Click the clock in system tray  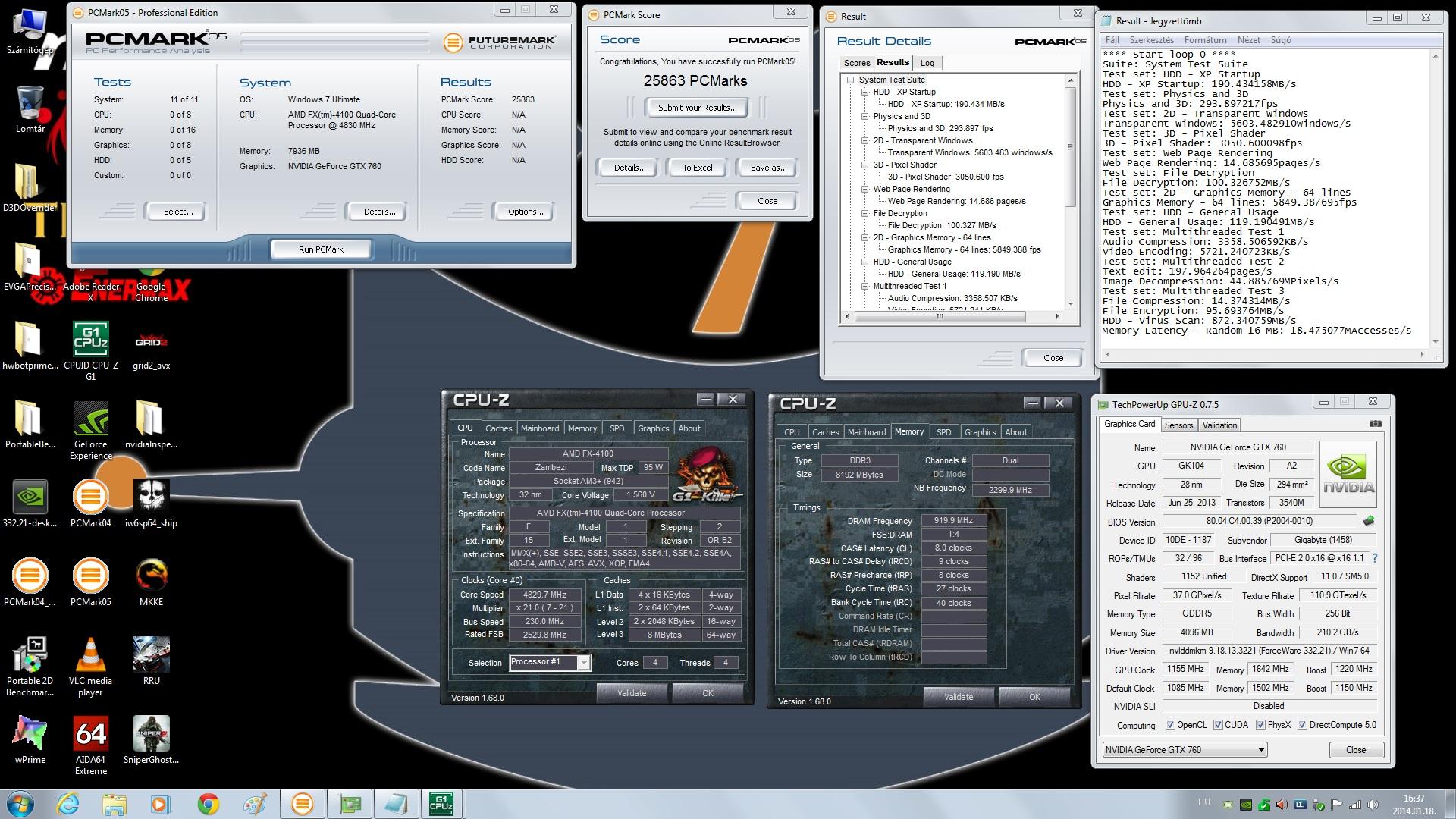point(1413,805)
